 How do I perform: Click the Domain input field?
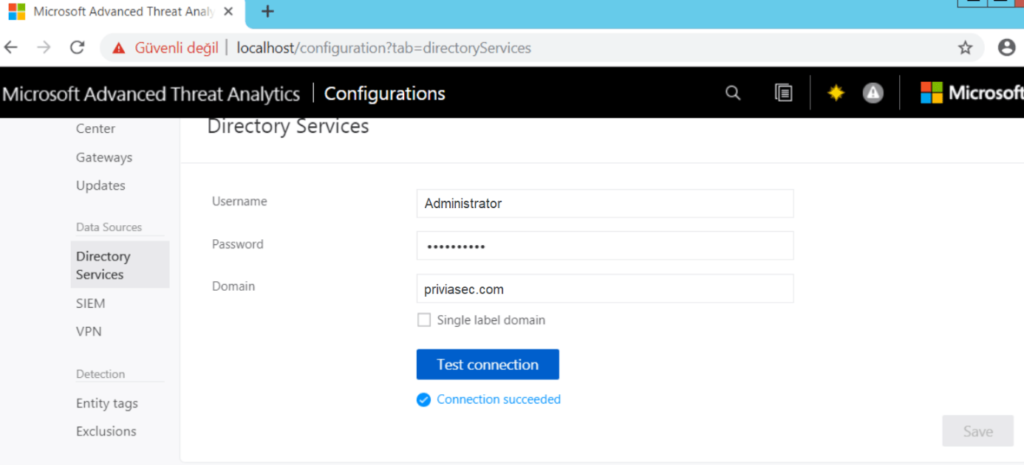605,289
